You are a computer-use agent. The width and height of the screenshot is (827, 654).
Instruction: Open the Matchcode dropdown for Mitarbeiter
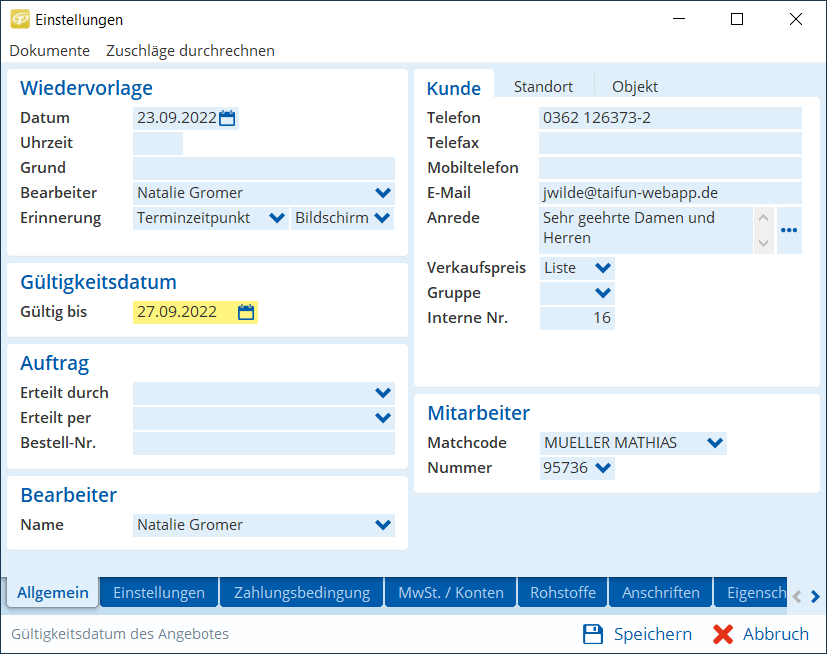tap(714, 443)
